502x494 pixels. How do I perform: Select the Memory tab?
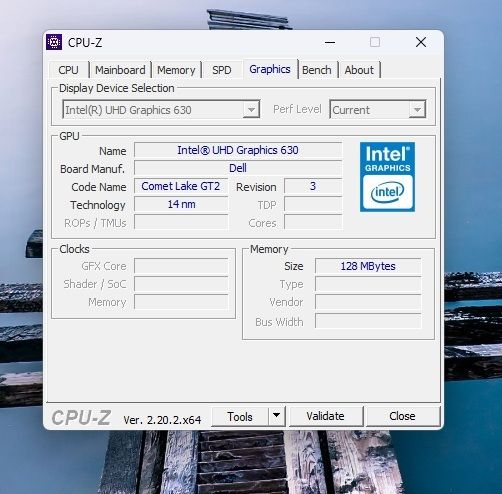(x=176, y=70)
